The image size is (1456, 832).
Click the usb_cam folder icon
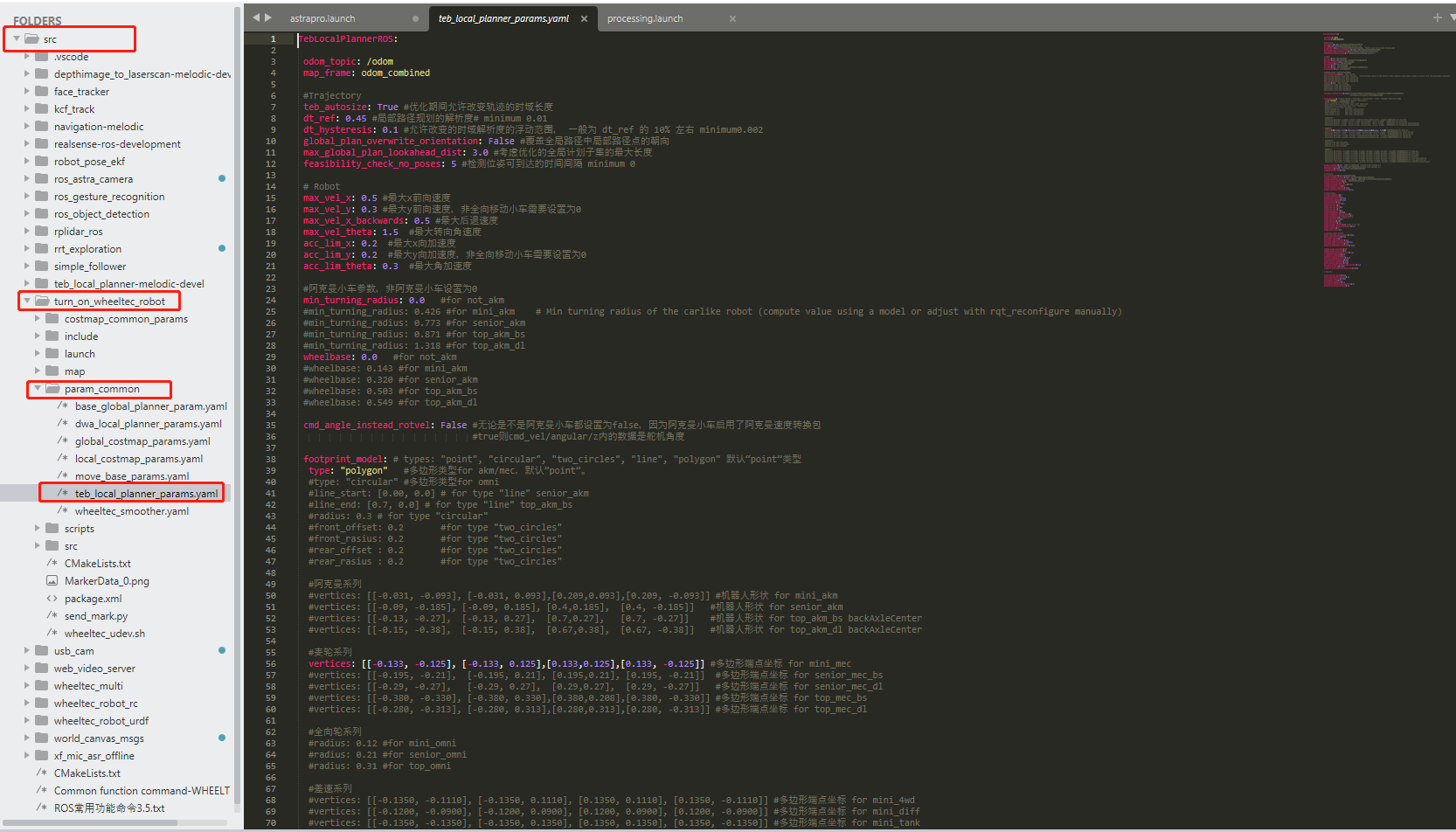tap(41, 651)
